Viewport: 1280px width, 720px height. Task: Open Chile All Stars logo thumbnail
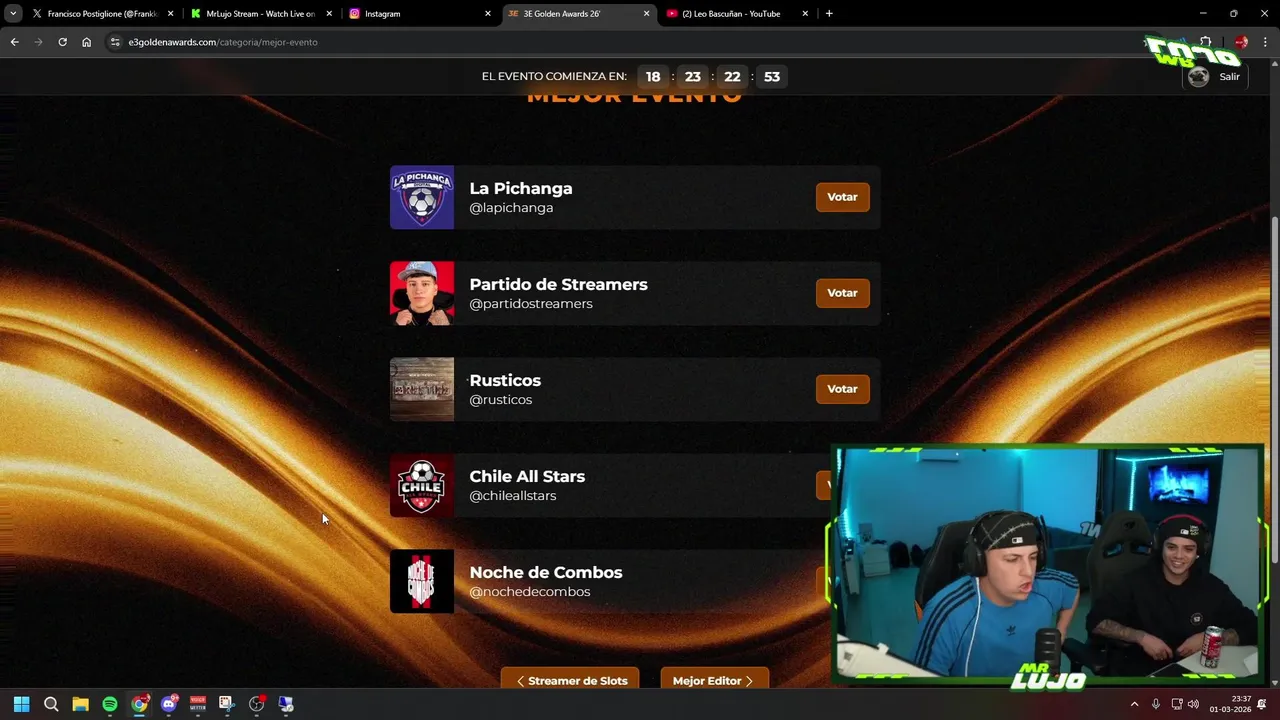pos(422,485)
